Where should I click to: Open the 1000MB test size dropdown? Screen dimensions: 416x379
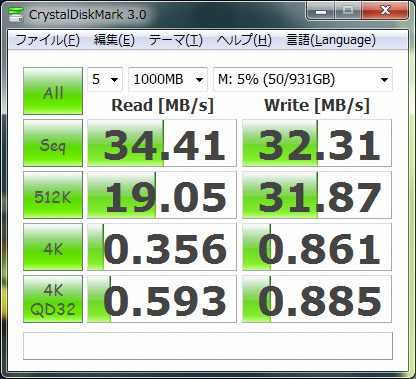tap(168, 79)
